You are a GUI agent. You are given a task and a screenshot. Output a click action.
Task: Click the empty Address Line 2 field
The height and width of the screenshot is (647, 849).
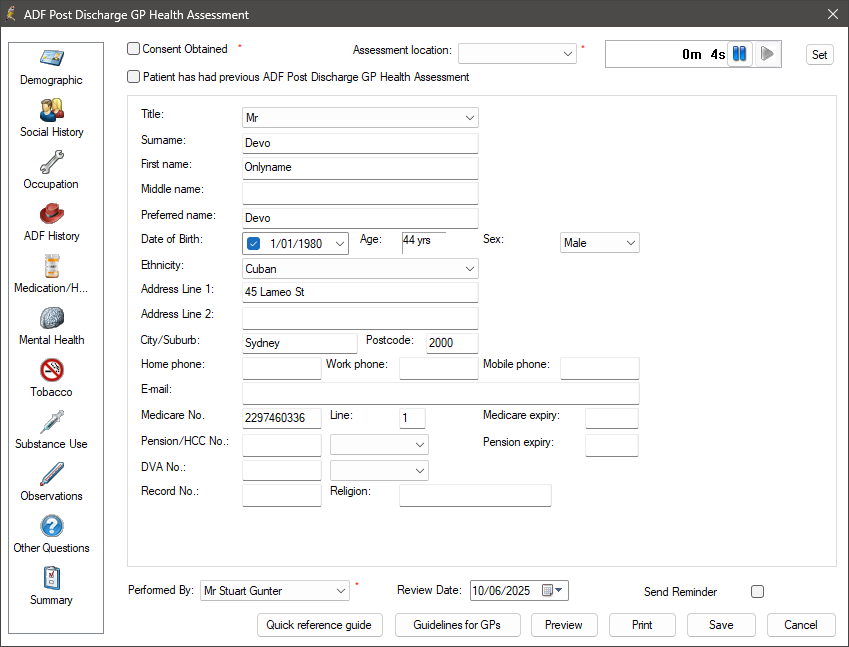[360, 318]
